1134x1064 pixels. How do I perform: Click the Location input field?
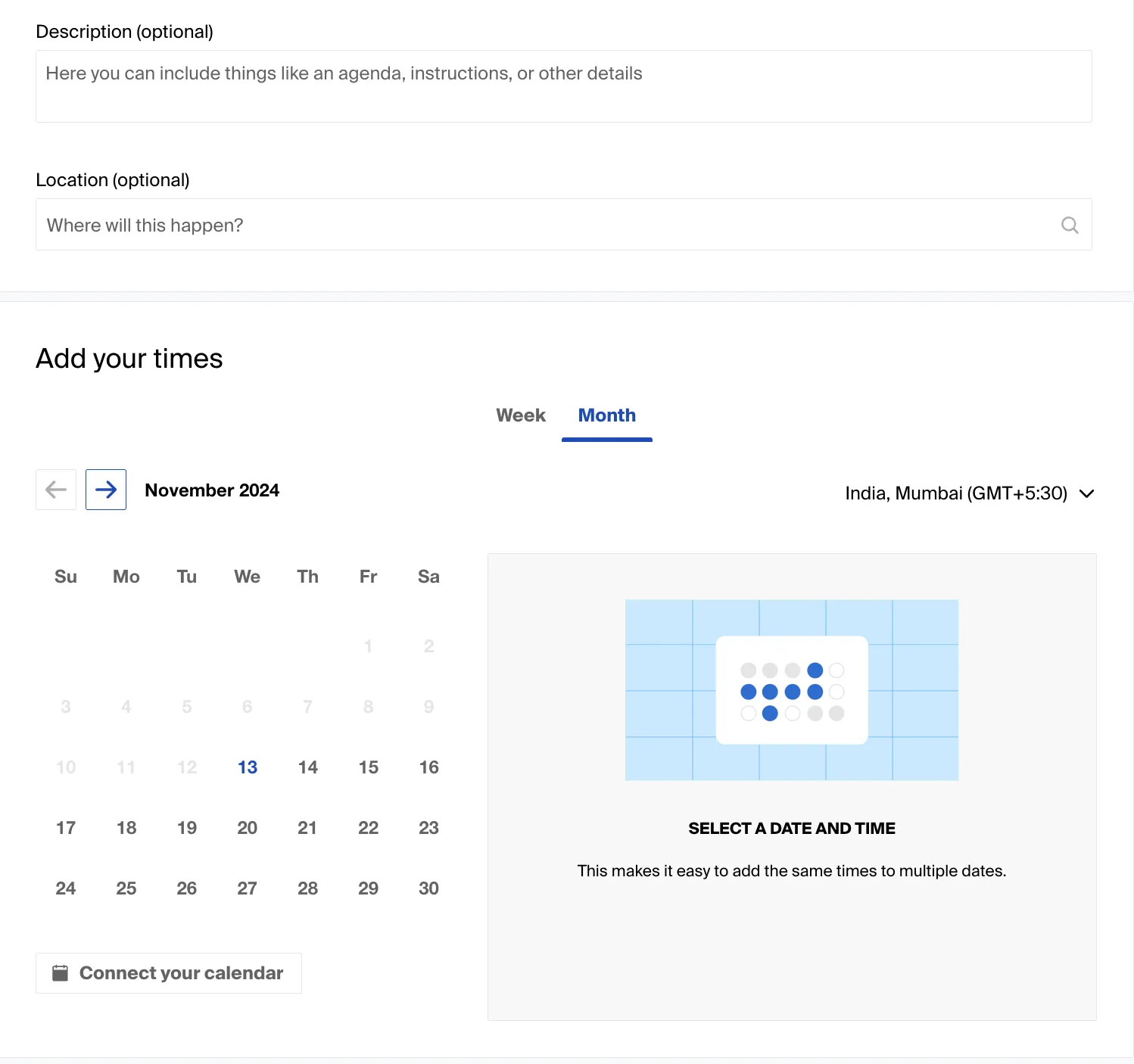pyautogui.click(x=564, y=225)
